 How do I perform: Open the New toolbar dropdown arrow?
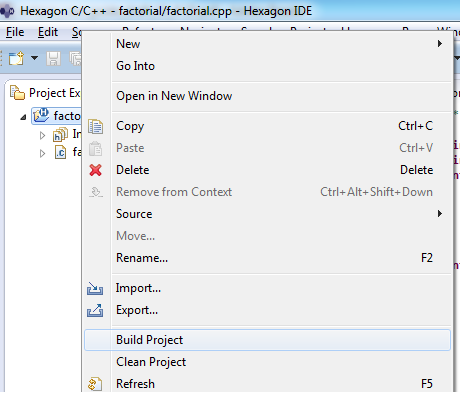click(34, 58)
